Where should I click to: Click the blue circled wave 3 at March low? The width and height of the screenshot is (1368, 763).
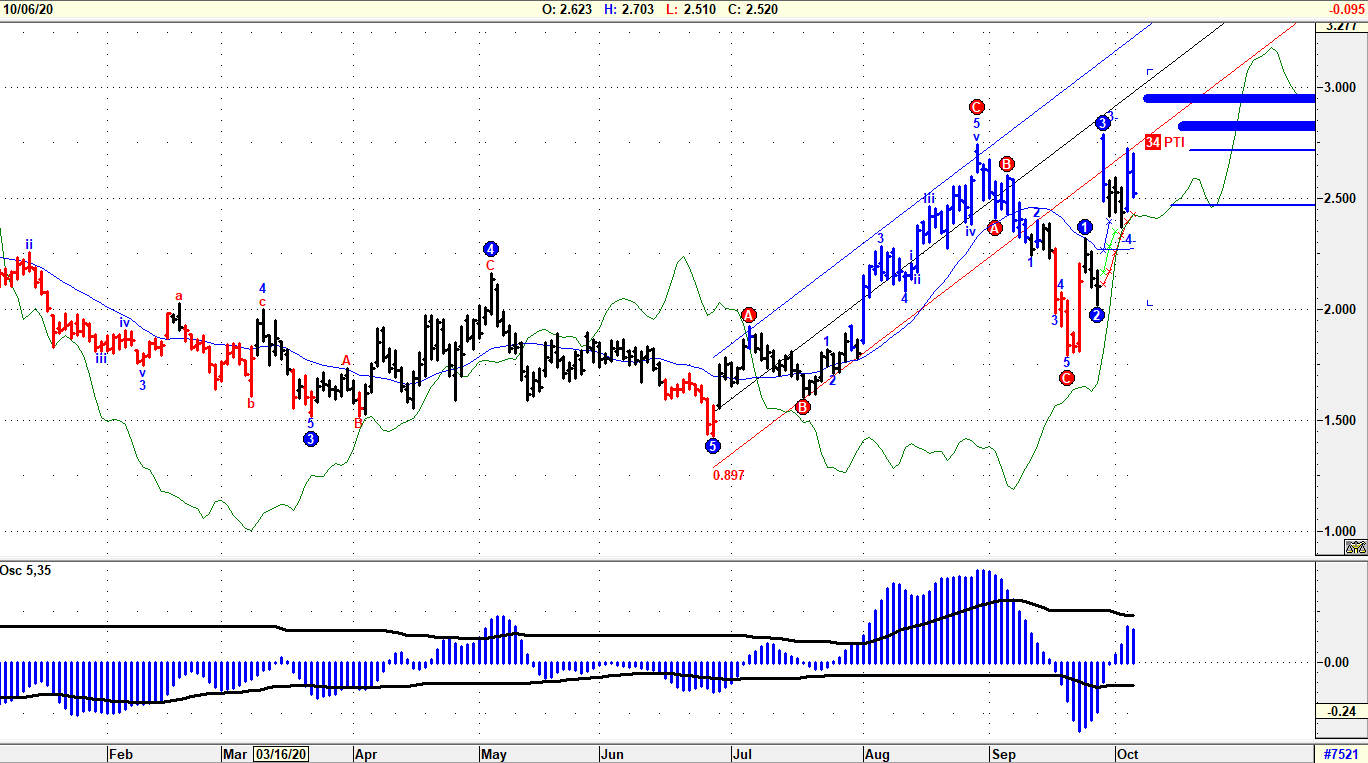[311, 438]
